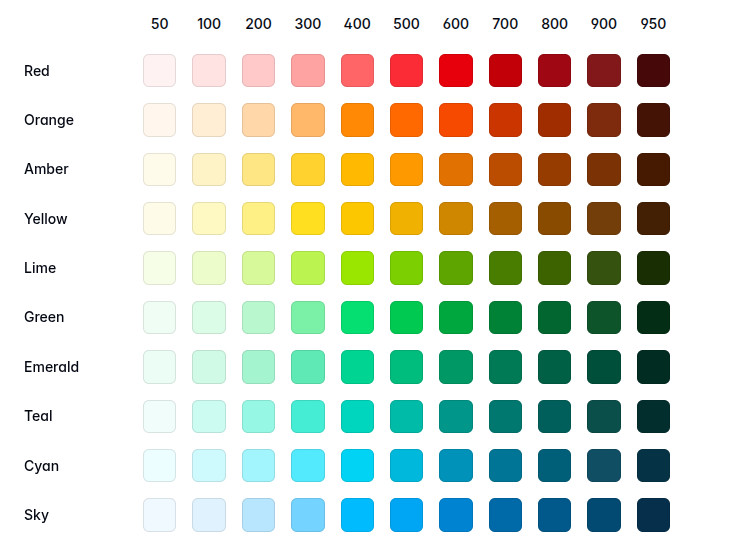The image size is (734, 539).
Task: Click the Green 500 swatch
Action: coord(406,317)
